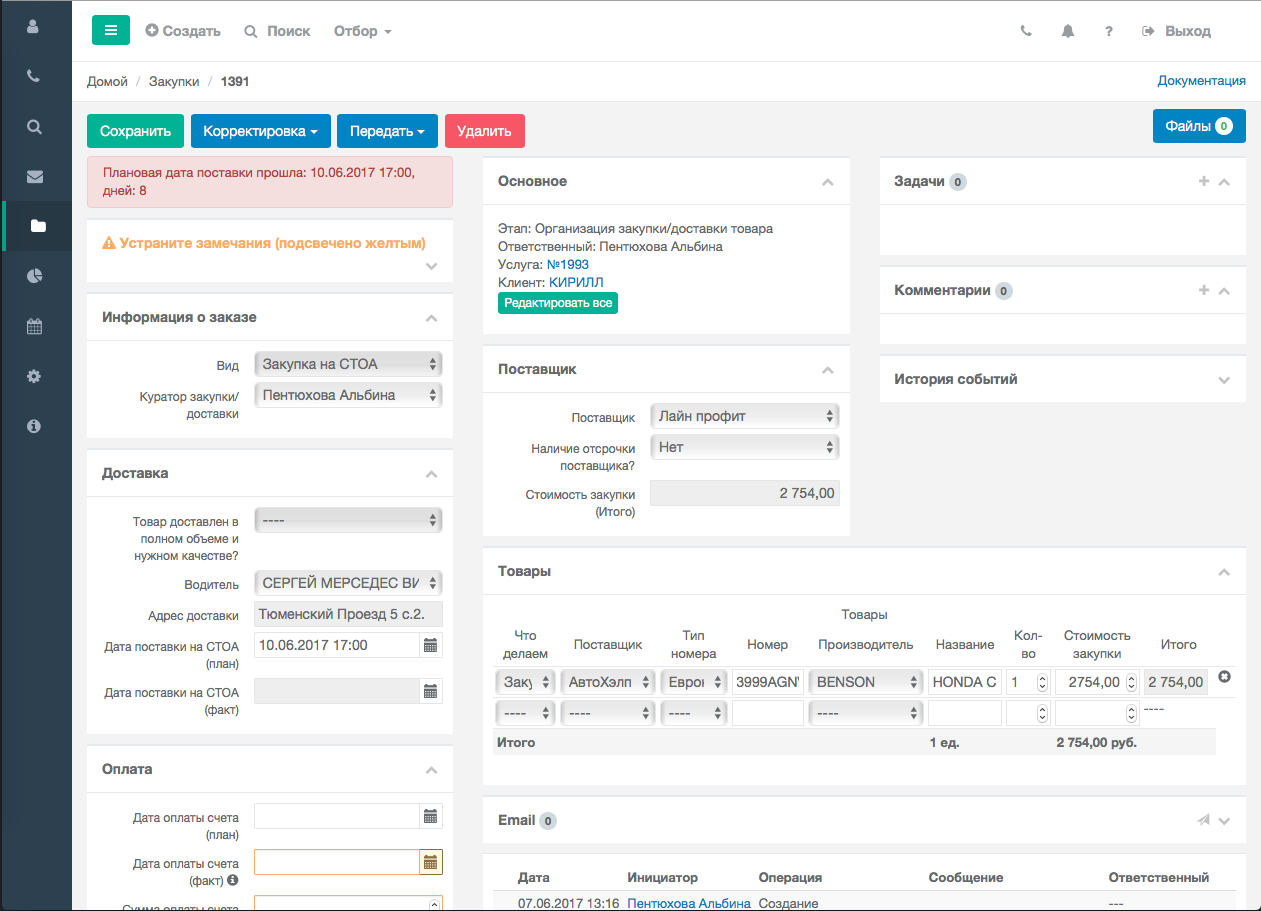The height and width of the screenshot is (911, 1261).
Task: Collapse the Поставщик panel
Action: click(827, 370)
